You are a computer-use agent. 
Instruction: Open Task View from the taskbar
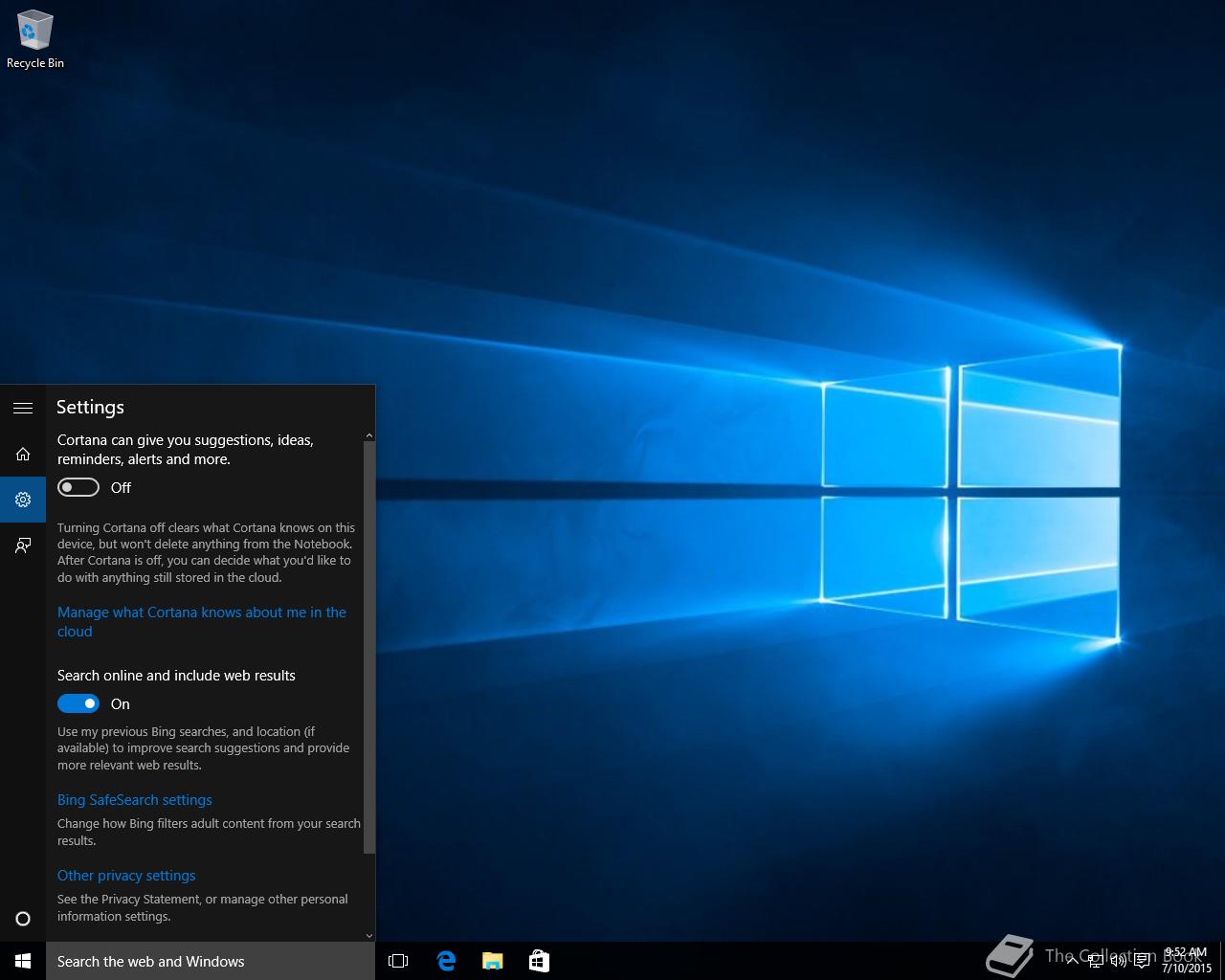click(x=398, y=961)
